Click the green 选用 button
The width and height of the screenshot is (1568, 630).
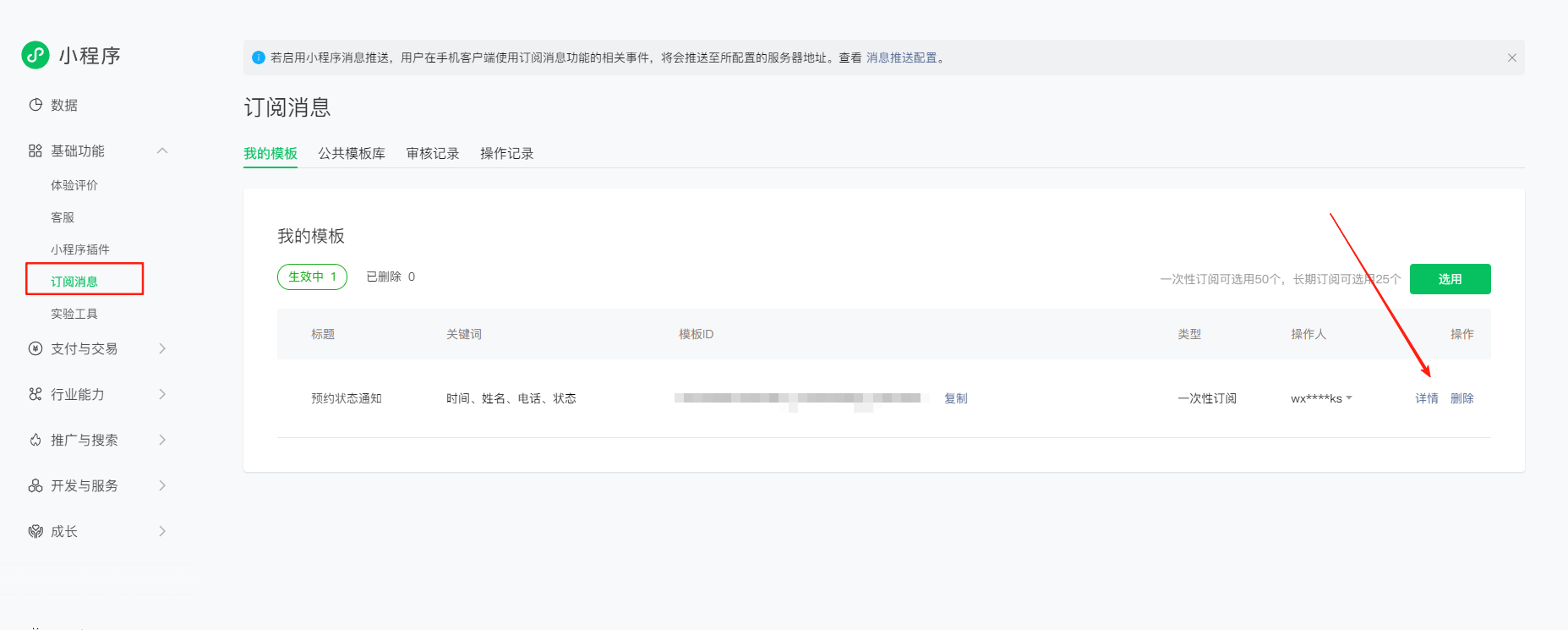pyautogui.click(x=1451, y=279)
